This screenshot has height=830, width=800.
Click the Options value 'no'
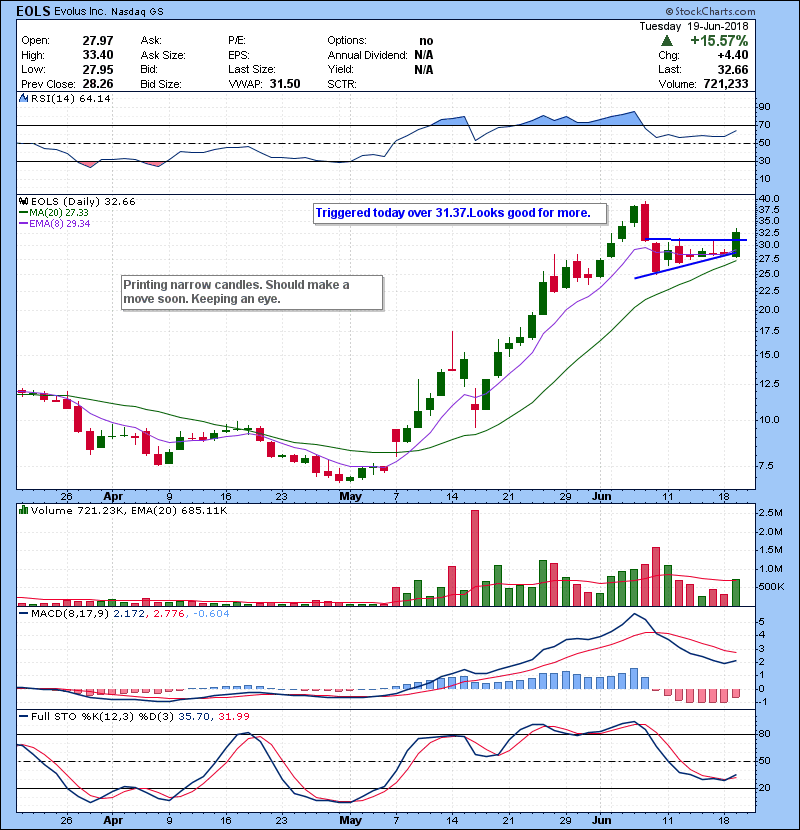coord(426,41)
